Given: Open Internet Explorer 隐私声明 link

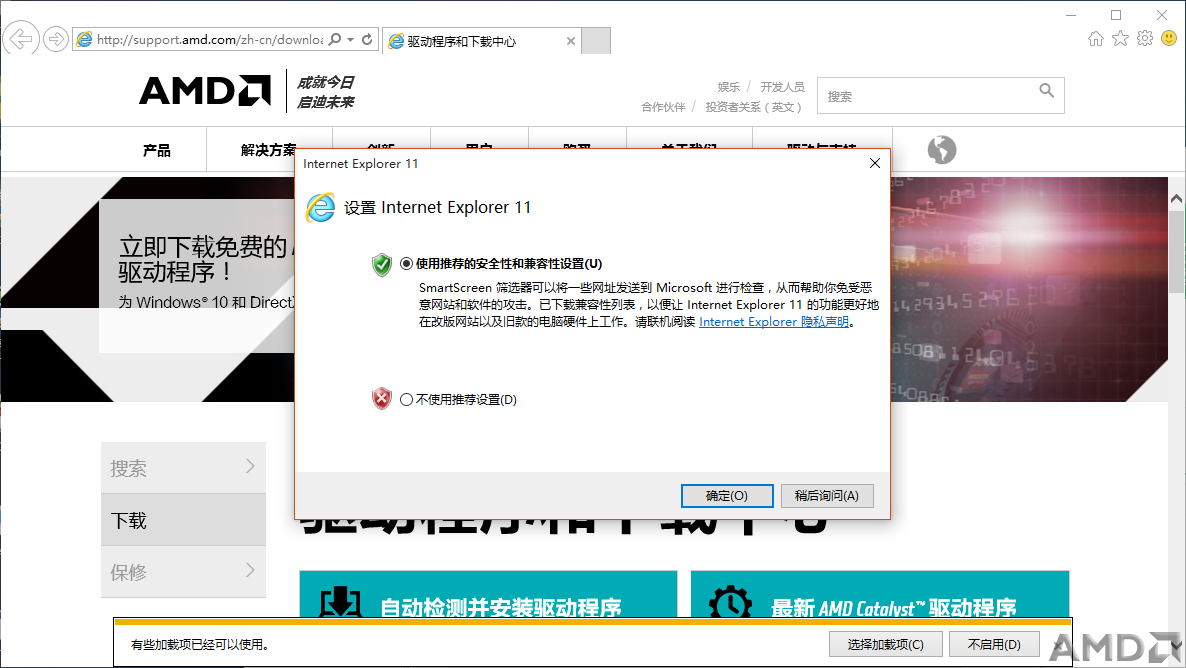Looking at the screenshot, I should click(774, 322).
